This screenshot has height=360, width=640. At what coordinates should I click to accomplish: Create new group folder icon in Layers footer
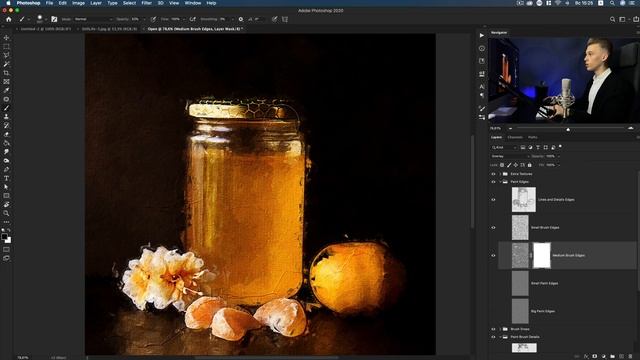tap(613, 357)
